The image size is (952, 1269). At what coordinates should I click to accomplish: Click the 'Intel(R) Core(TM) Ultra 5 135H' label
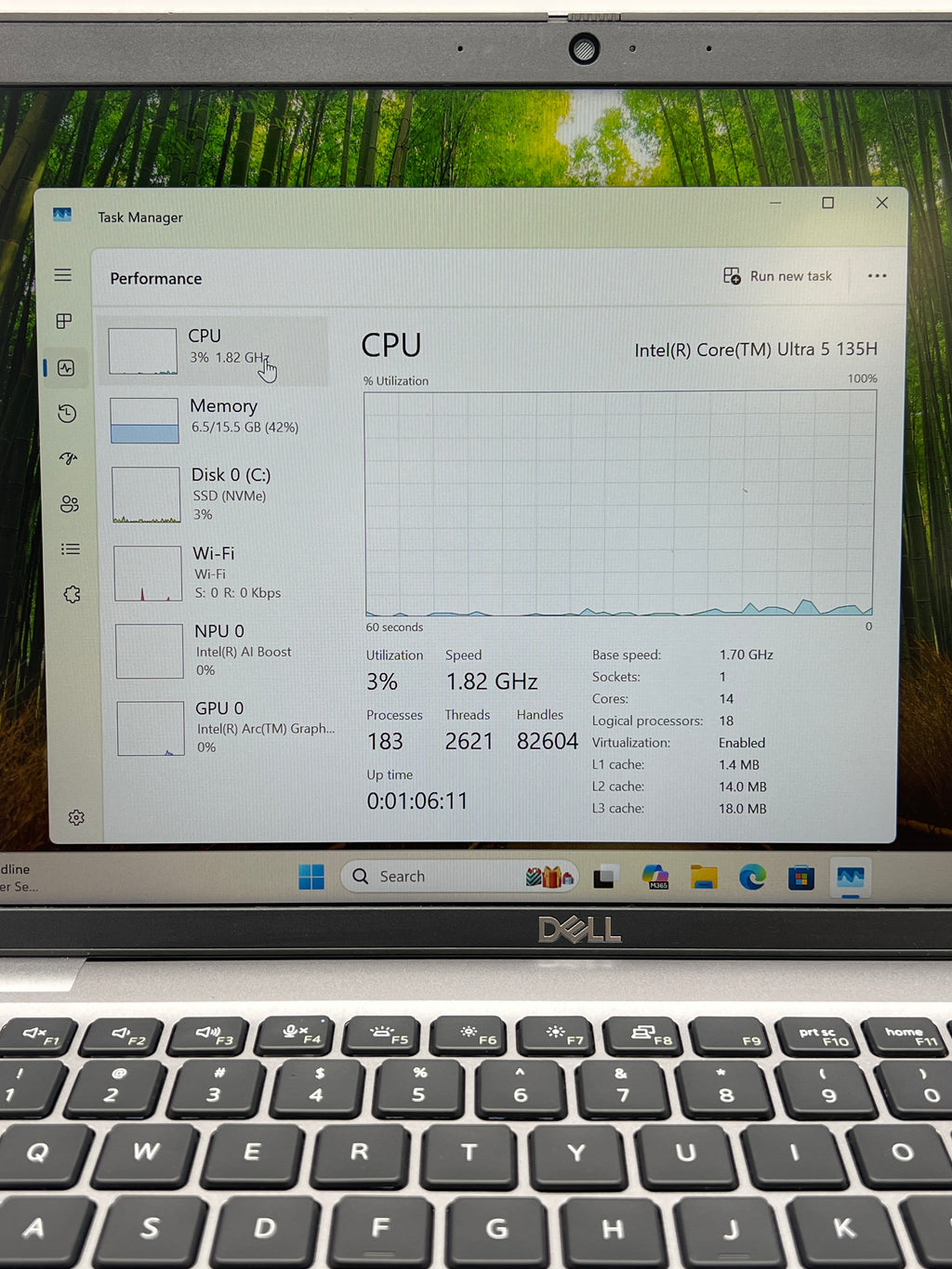[x=756, y=350]
